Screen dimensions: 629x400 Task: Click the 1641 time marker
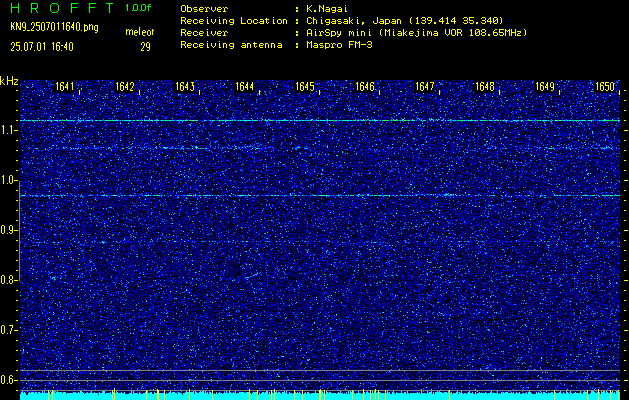point(65,87)
